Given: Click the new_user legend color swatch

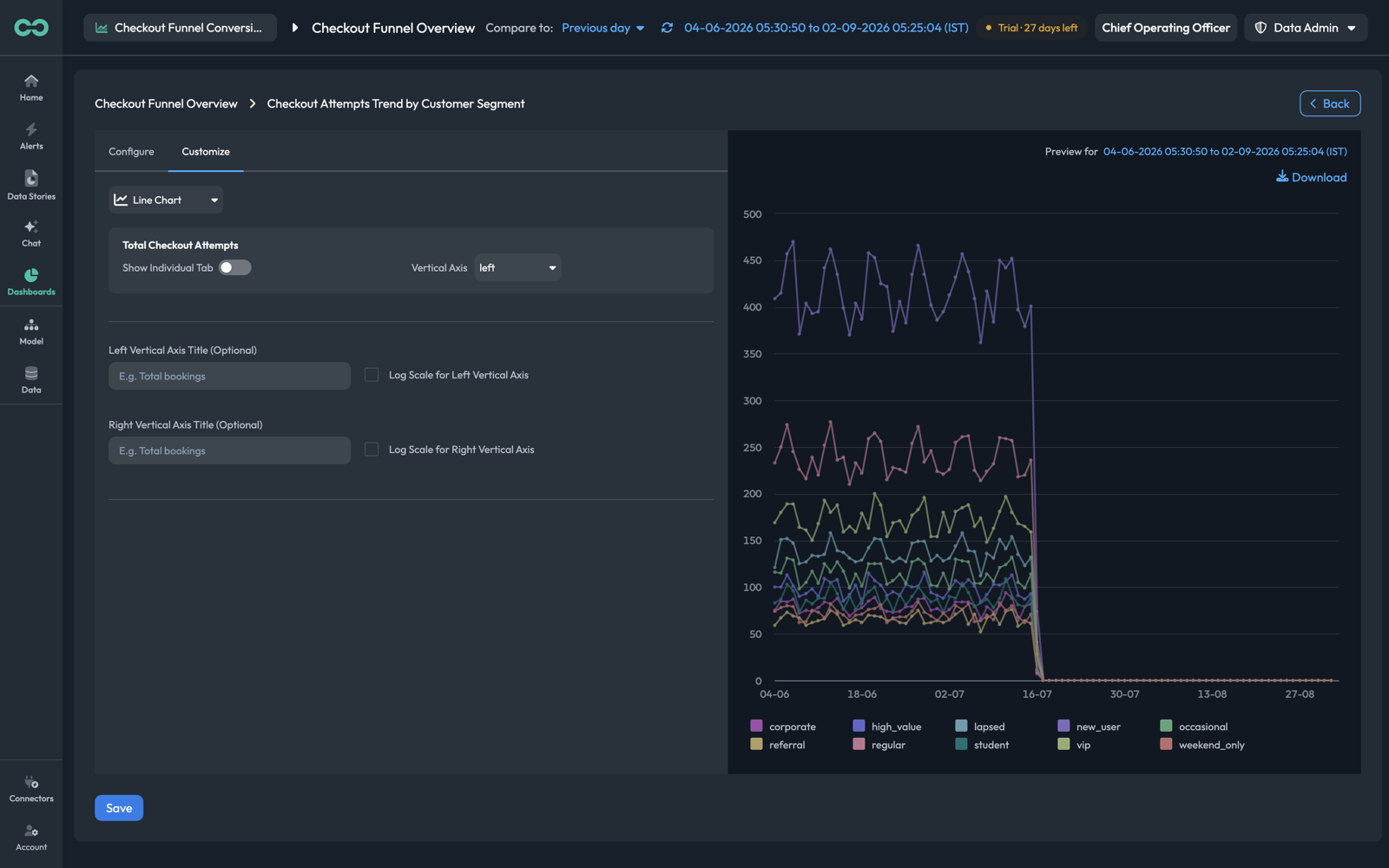Looking at the screenshot, I should pos(1063,726).
